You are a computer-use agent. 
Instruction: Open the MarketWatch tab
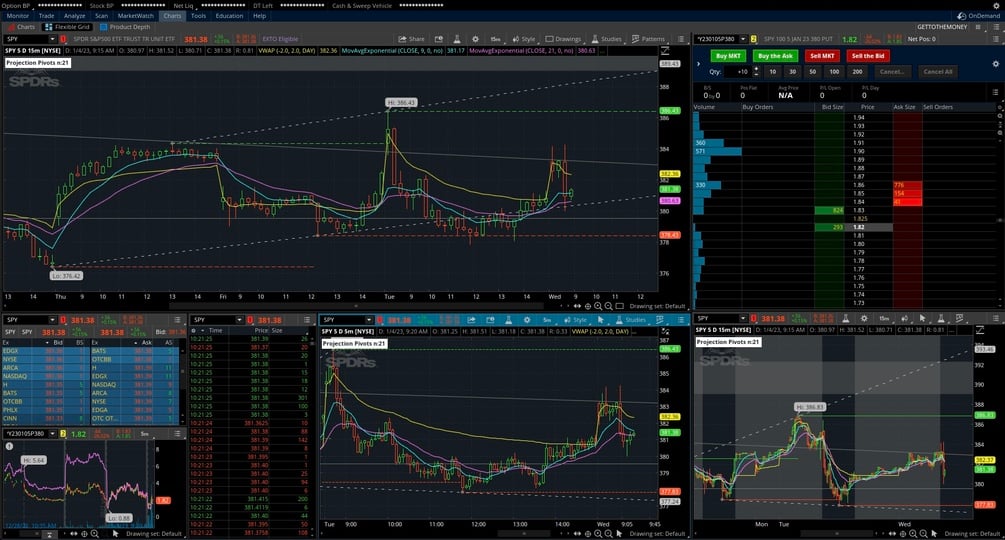[136, 16]
